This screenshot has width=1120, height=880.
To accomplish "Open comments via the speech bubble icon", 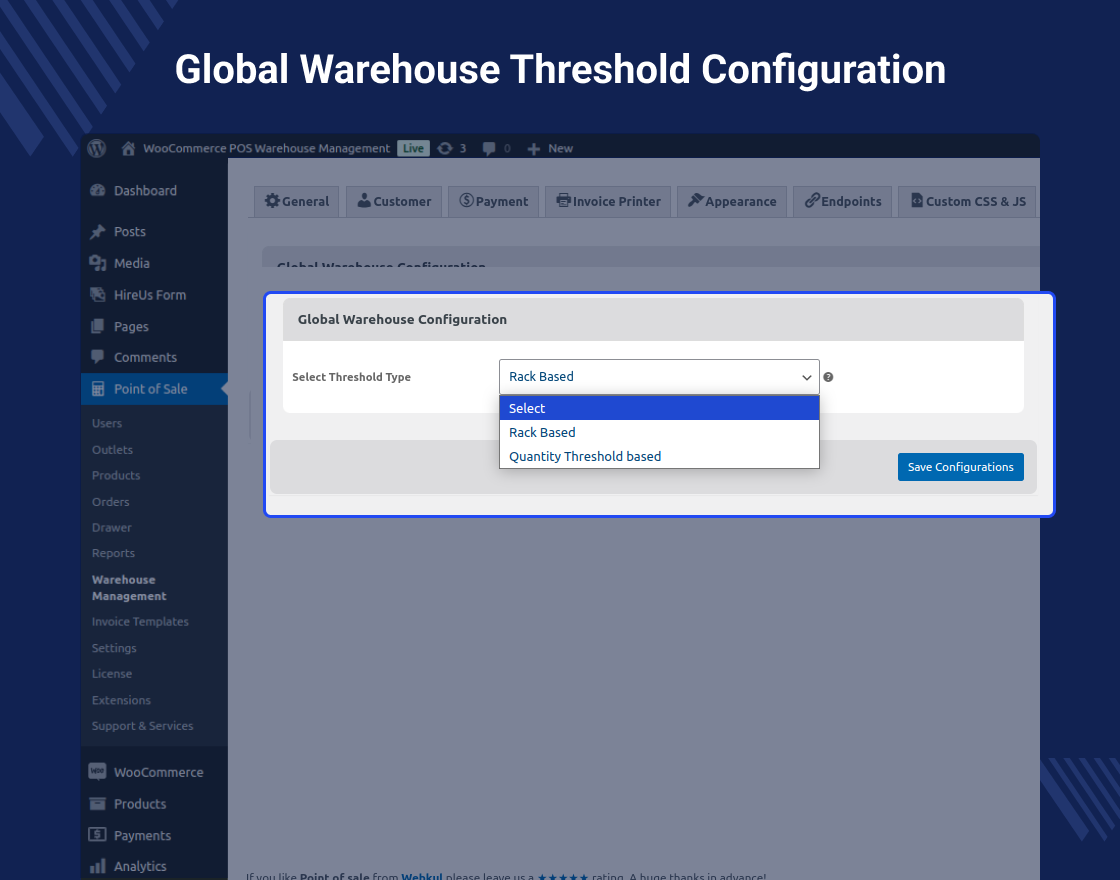I will tap(487, 148).
